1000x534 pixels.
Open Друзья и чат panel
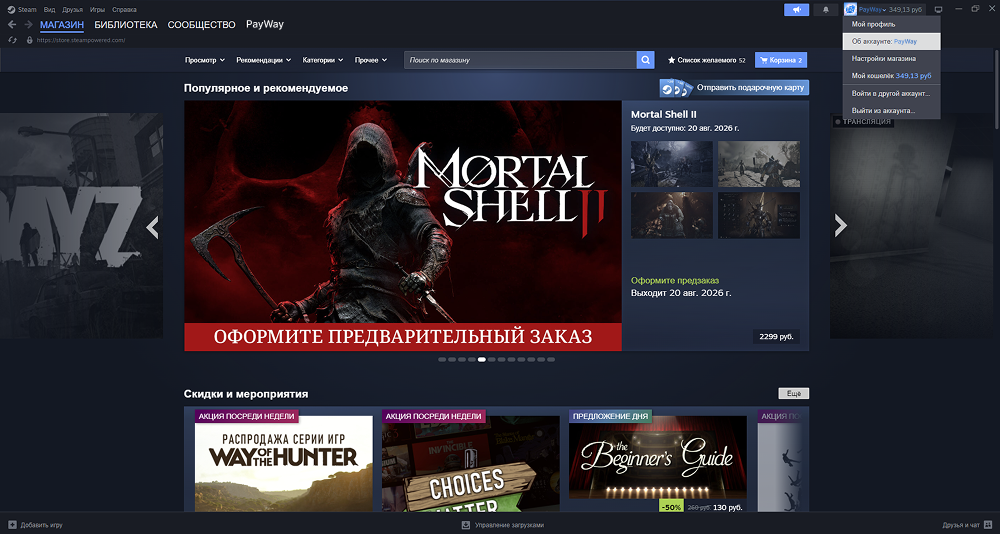(967, 525)
